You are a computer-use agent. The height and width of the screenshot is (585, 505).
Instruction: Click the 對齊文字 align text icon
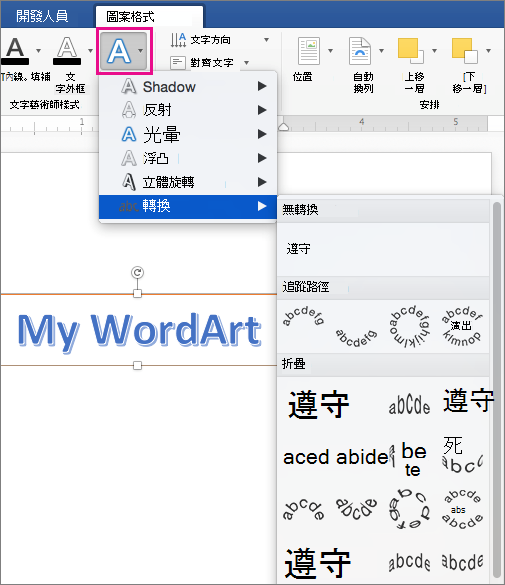pyautogui.click(x=178, y=63)
